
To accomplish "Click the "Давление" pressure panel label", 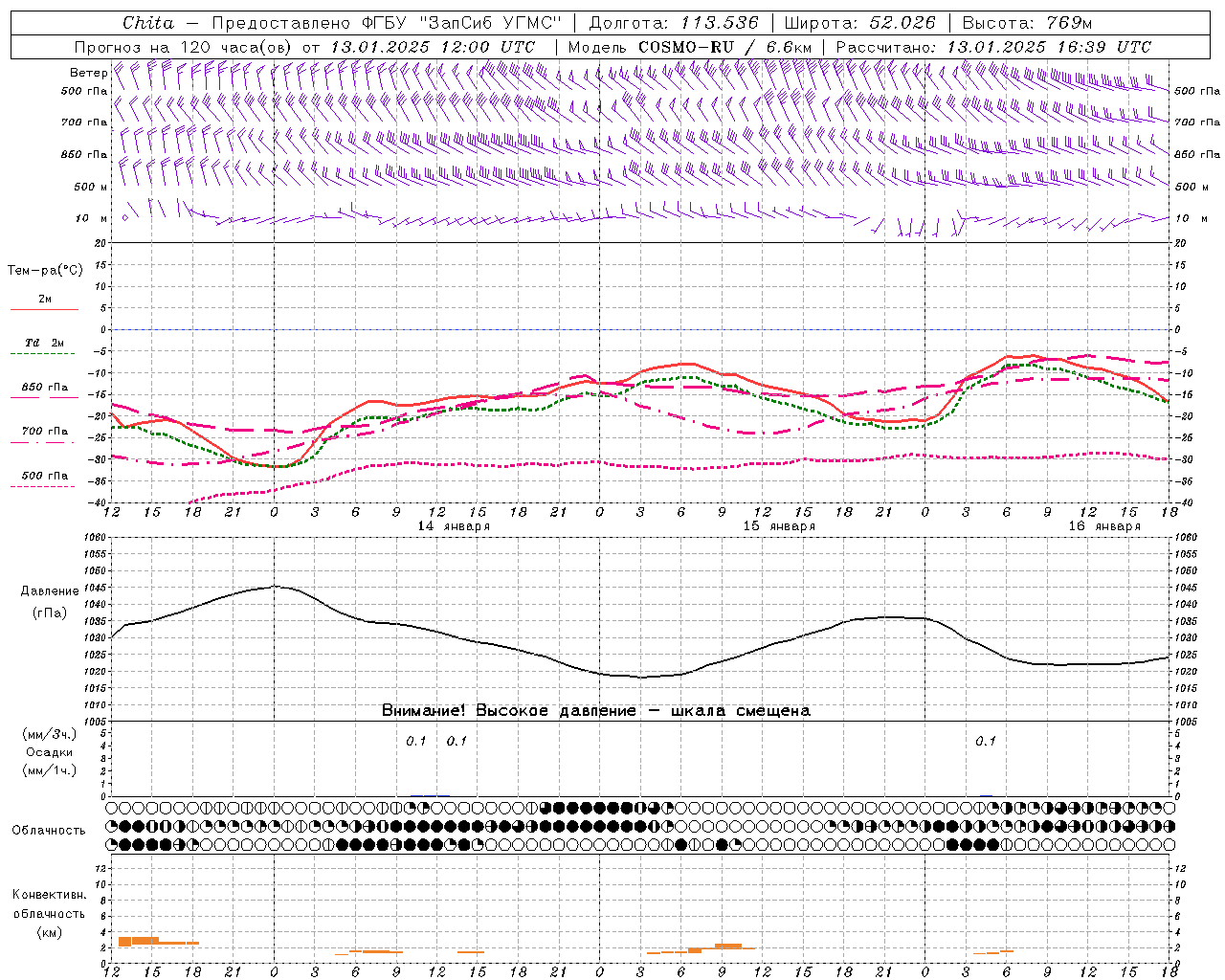I will point(48,591).
